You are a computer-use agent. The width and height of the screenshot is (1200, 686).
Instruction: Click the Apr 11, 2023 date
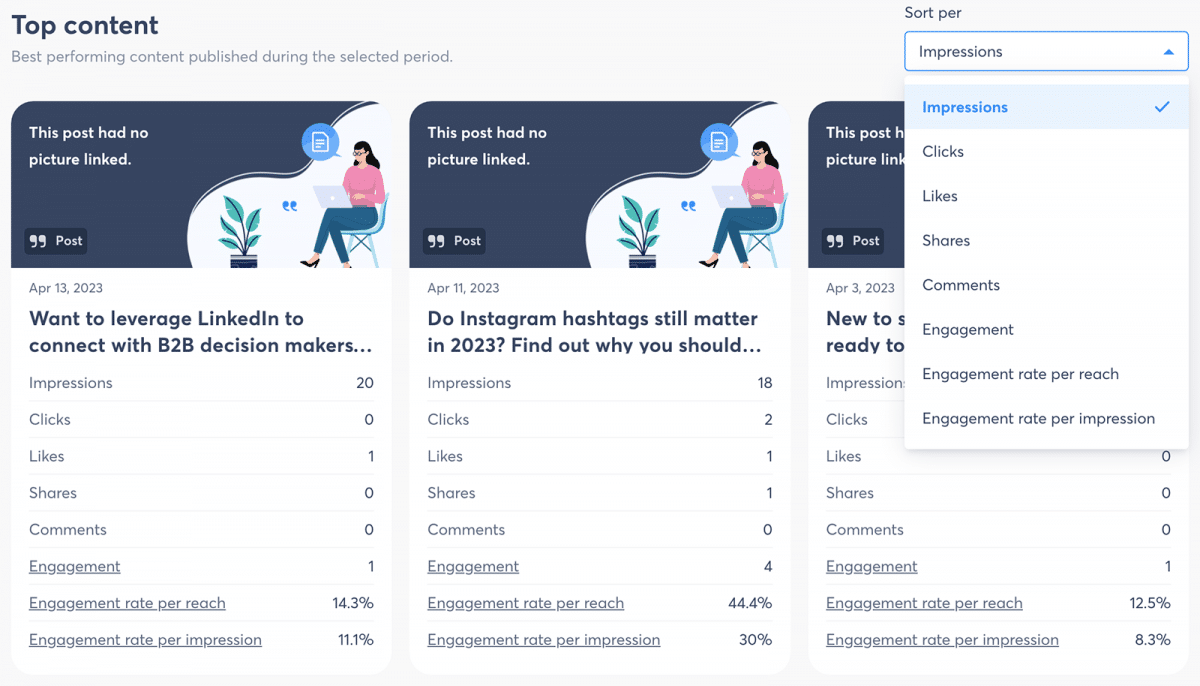pyautogui.click(x=463, y=288)
